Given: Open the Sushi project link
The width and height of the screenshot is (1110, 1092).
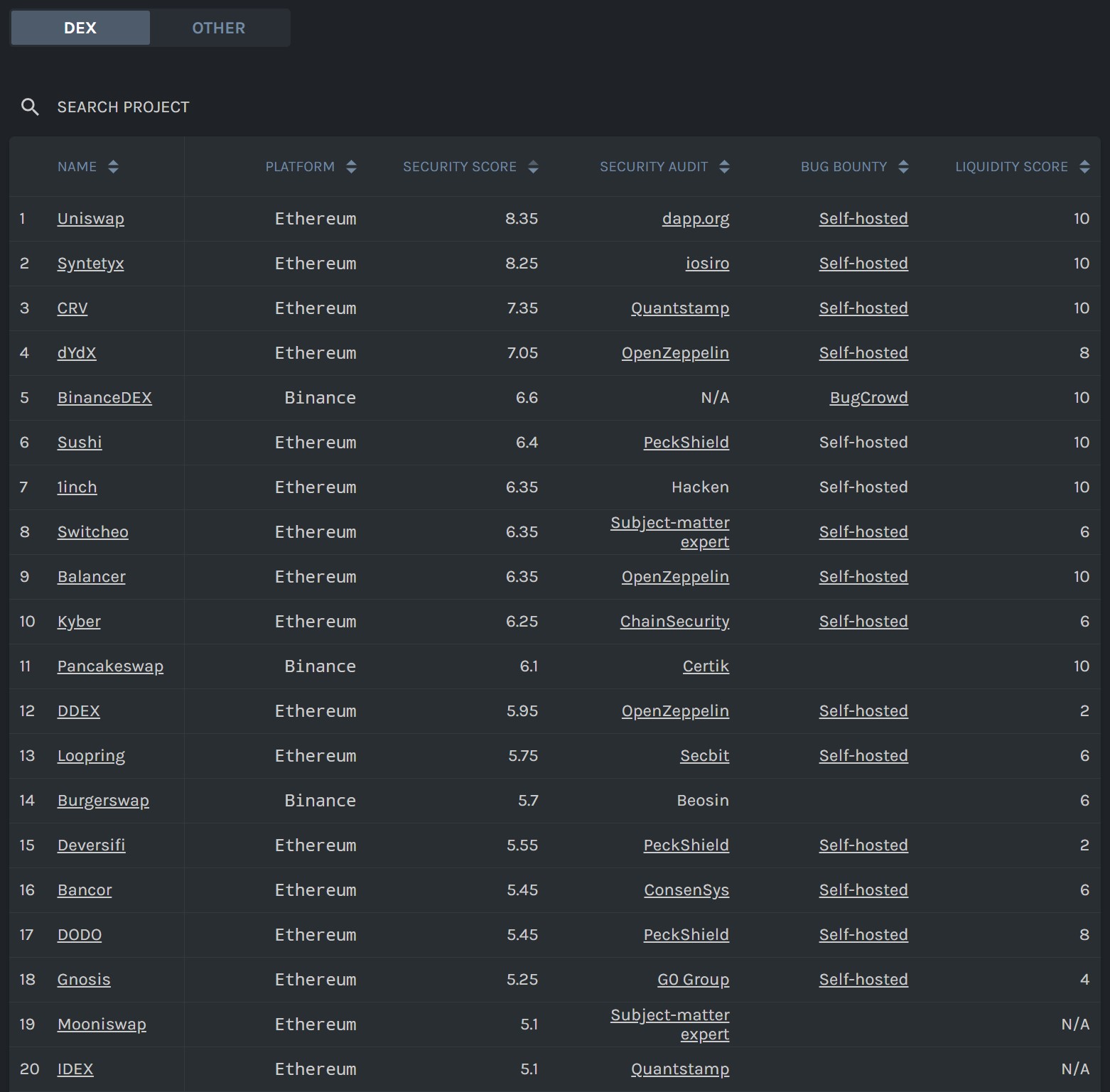Looking at the screenshot, I should [x=80, y=443].
